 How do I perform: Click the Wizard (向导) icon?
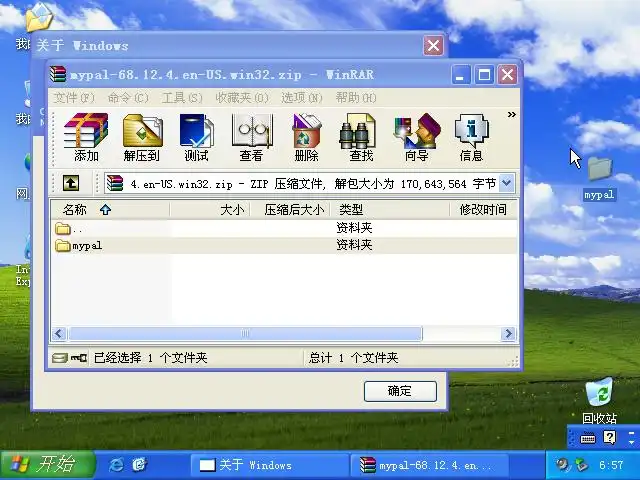coord(416,137)
